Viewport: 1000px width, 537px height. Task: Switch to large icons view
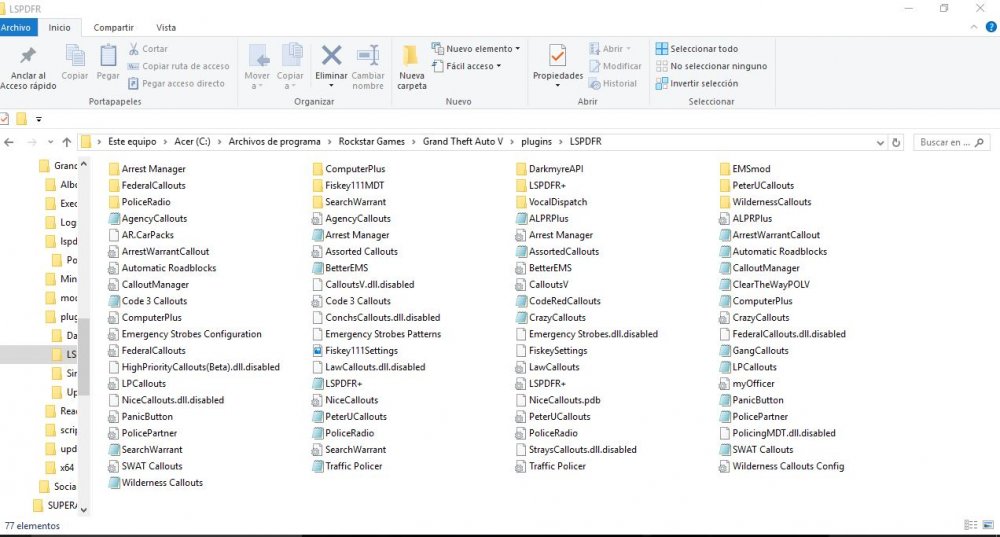[x=988, y=525]
